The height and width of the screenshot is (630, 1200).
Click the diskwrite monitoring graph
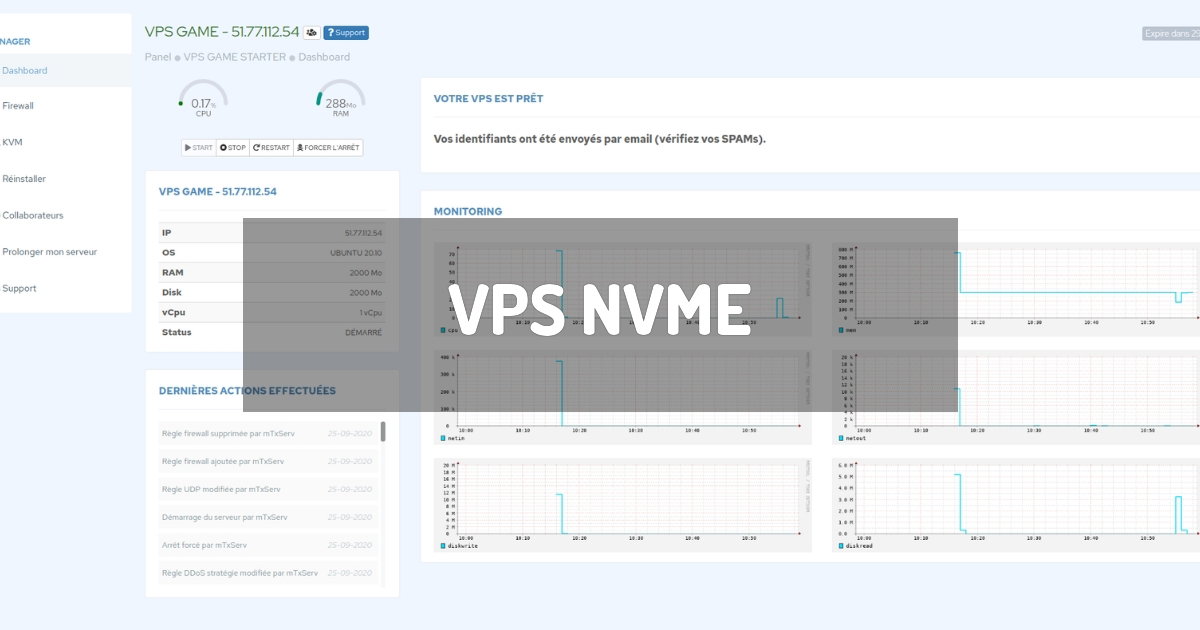[624, 505]
